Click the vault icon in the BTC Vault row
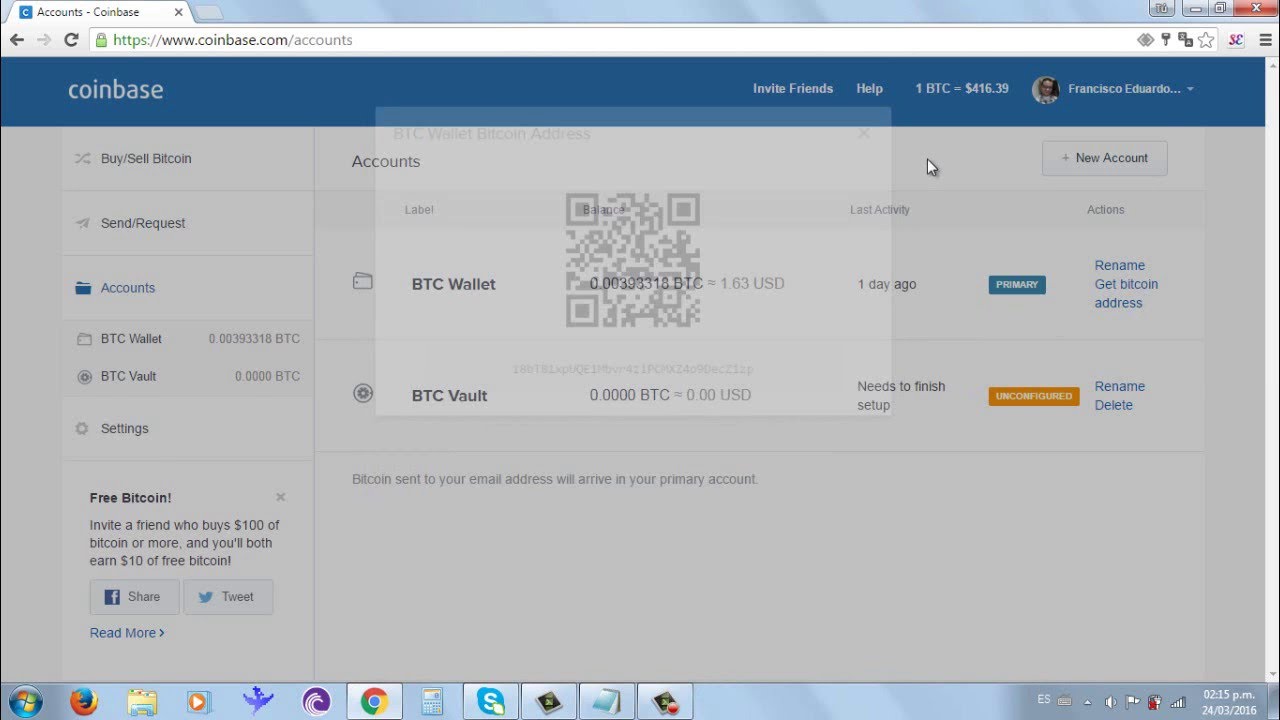1280x720 pixels. coord(363,394)
